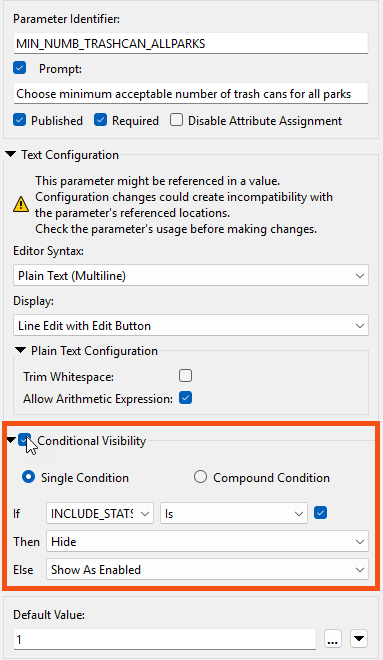
Task: Open the Editor Syntax dropdown
Action: tap(191, 276)
